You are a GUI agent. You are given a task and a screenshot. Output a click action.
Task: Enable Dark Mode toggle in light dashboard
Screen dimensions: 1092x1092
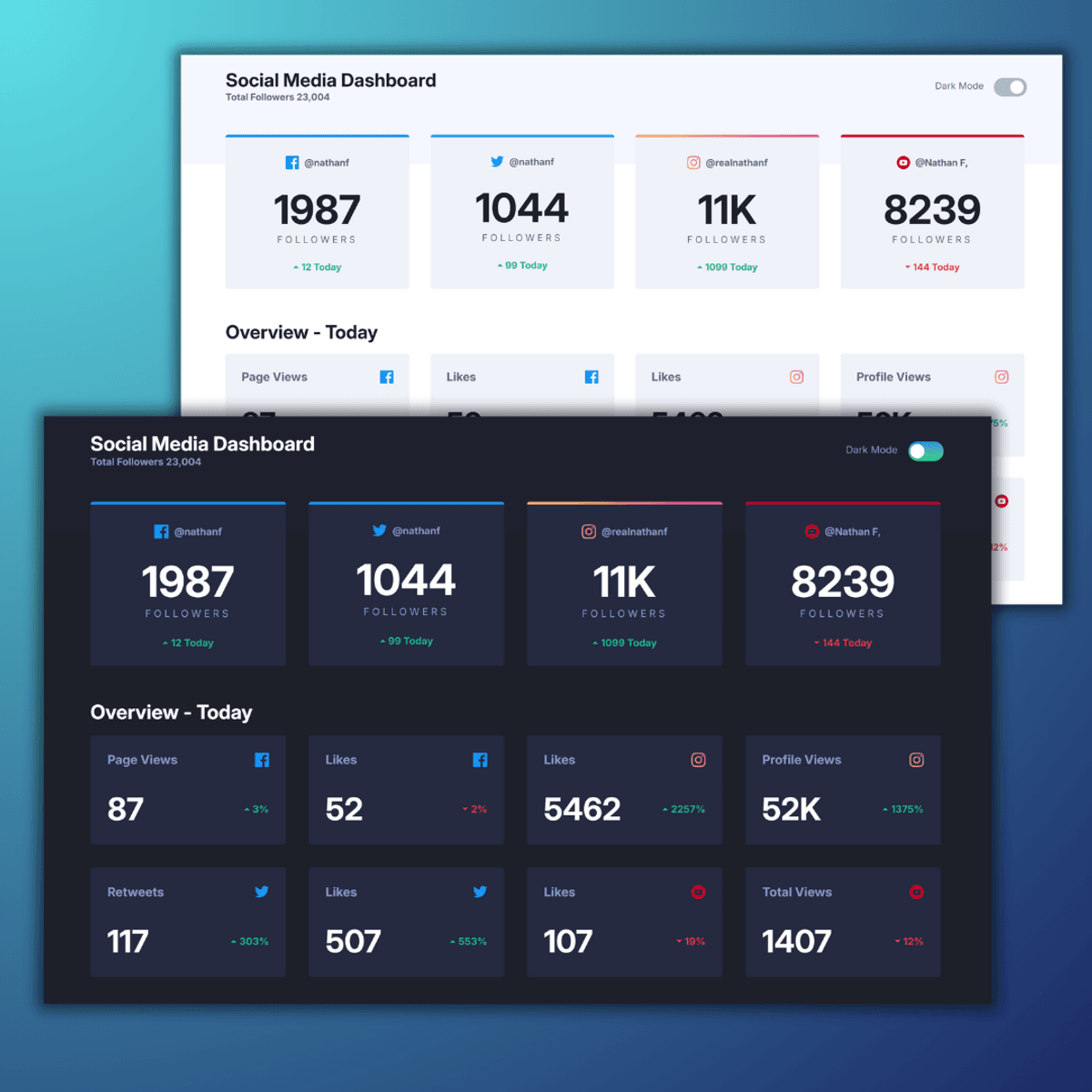(x=1009, y=87)
